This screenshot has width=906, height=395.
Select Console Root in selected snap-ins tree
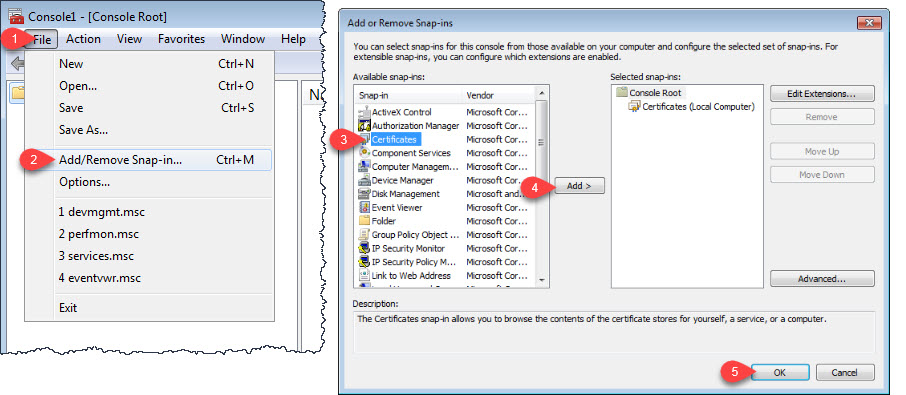pyautogui.click(x=655, y=93)
